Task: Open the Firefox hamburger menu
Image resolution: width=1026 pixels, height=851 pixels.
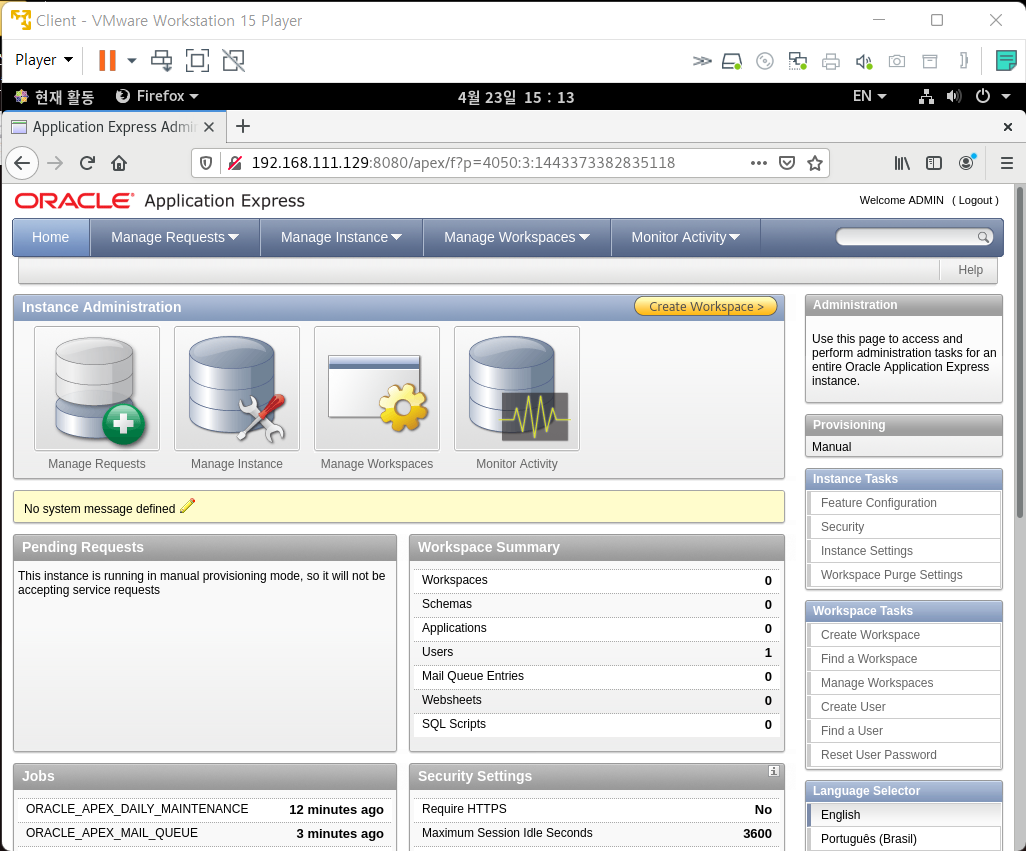Action: click(1007, 163)
